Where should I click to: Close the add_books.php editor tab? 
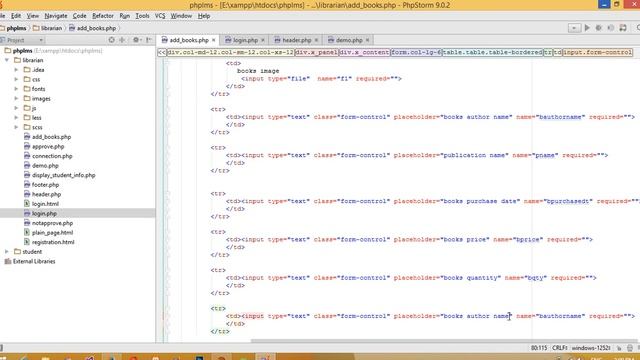point(213,40)
